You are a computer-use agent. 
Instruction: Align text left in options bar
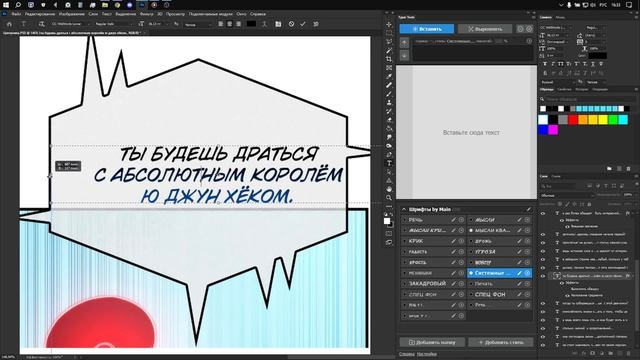coord(220,24)
